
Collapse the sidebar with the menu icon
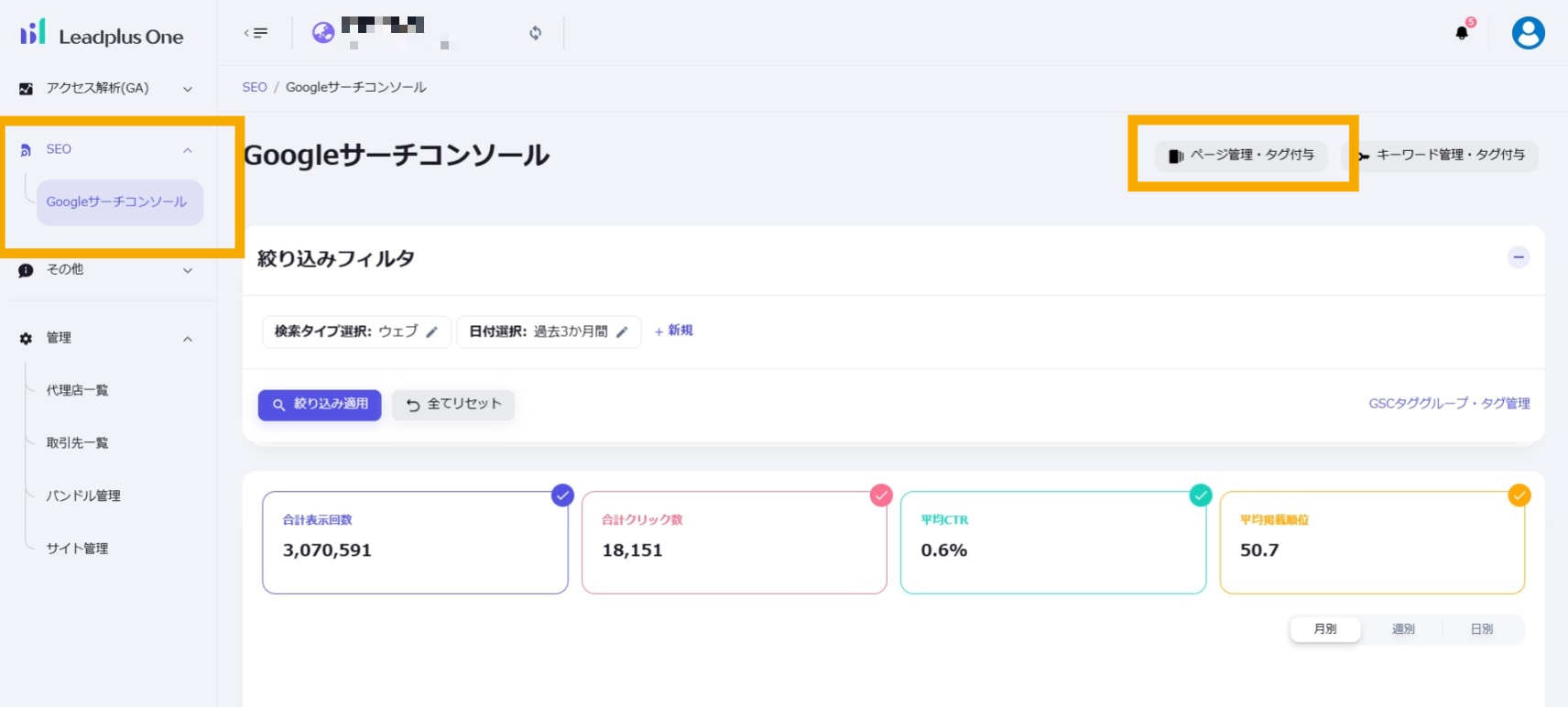pos(256,33)
